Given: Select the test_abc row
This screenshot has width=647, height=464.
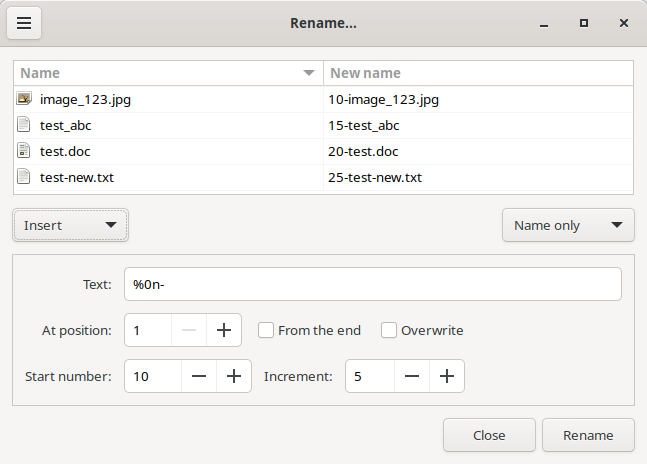Looking at the screenshot, I should click(324, 125).
